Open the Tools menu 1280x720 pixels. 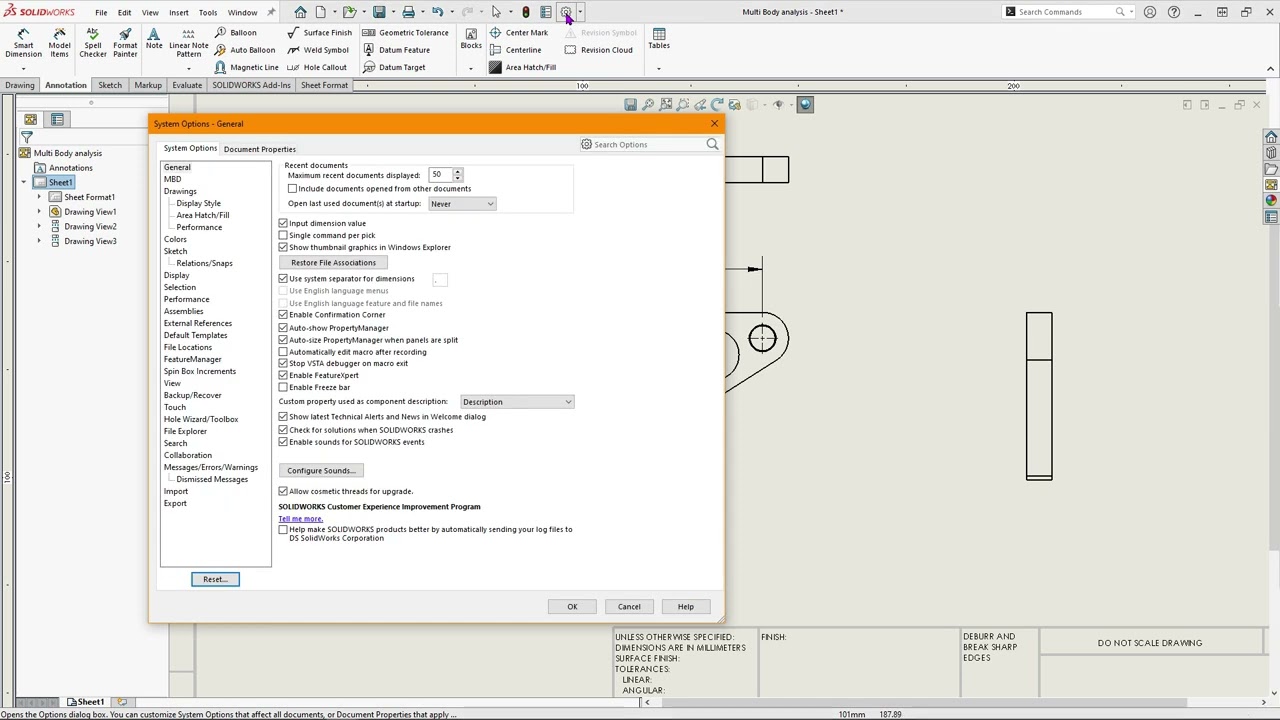click(x=208, y=12)
